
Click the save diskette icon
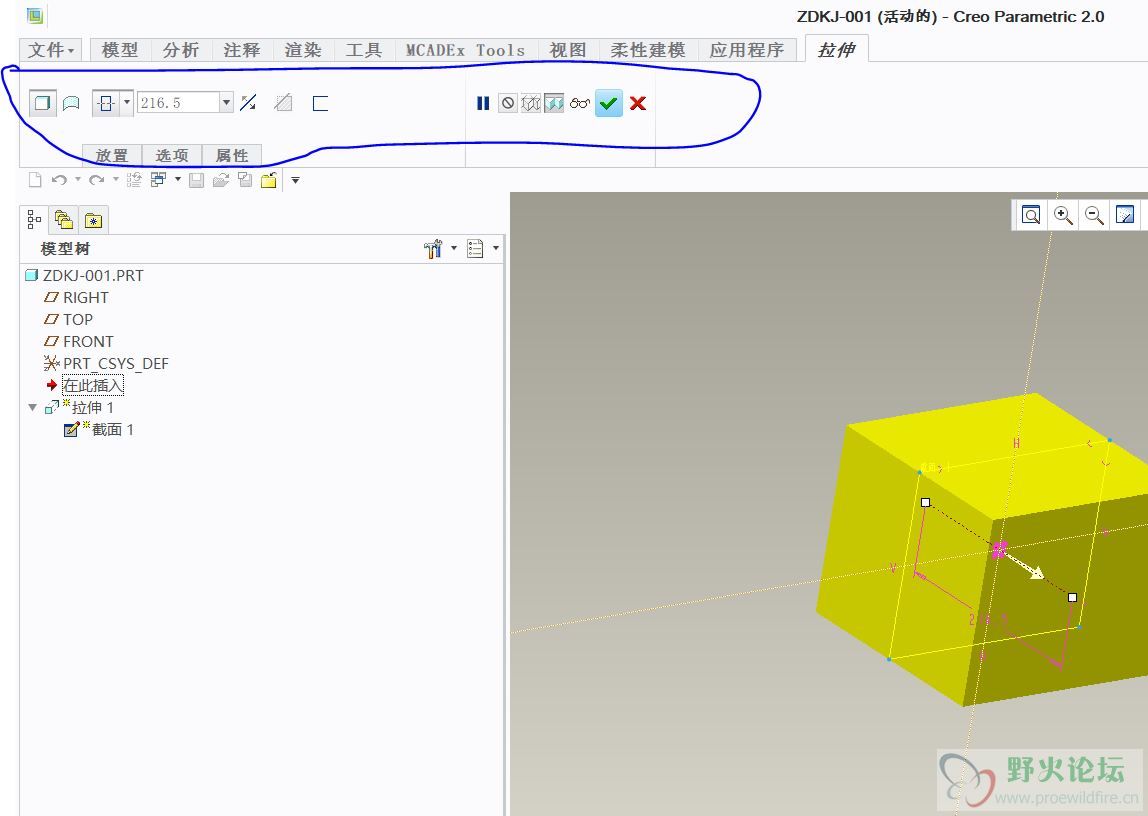196,180
